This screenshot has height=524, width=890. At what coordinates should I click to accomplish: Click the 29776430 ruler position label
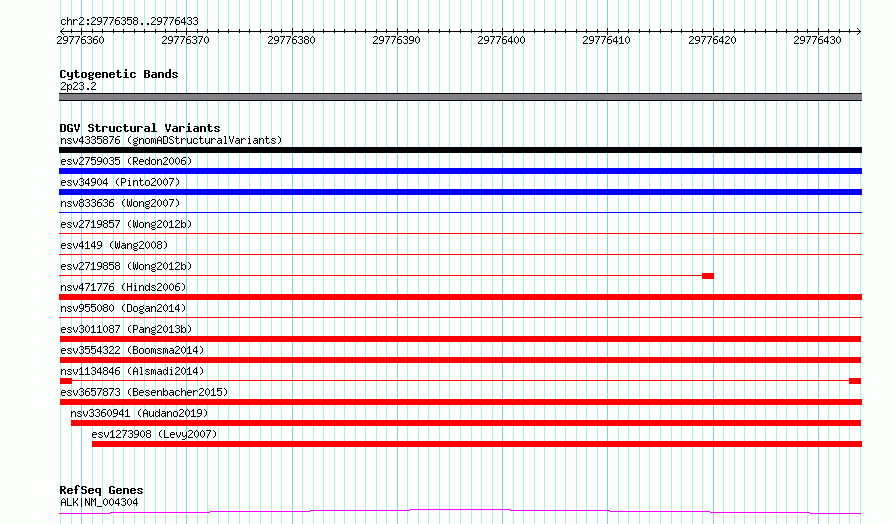point(817,40)
